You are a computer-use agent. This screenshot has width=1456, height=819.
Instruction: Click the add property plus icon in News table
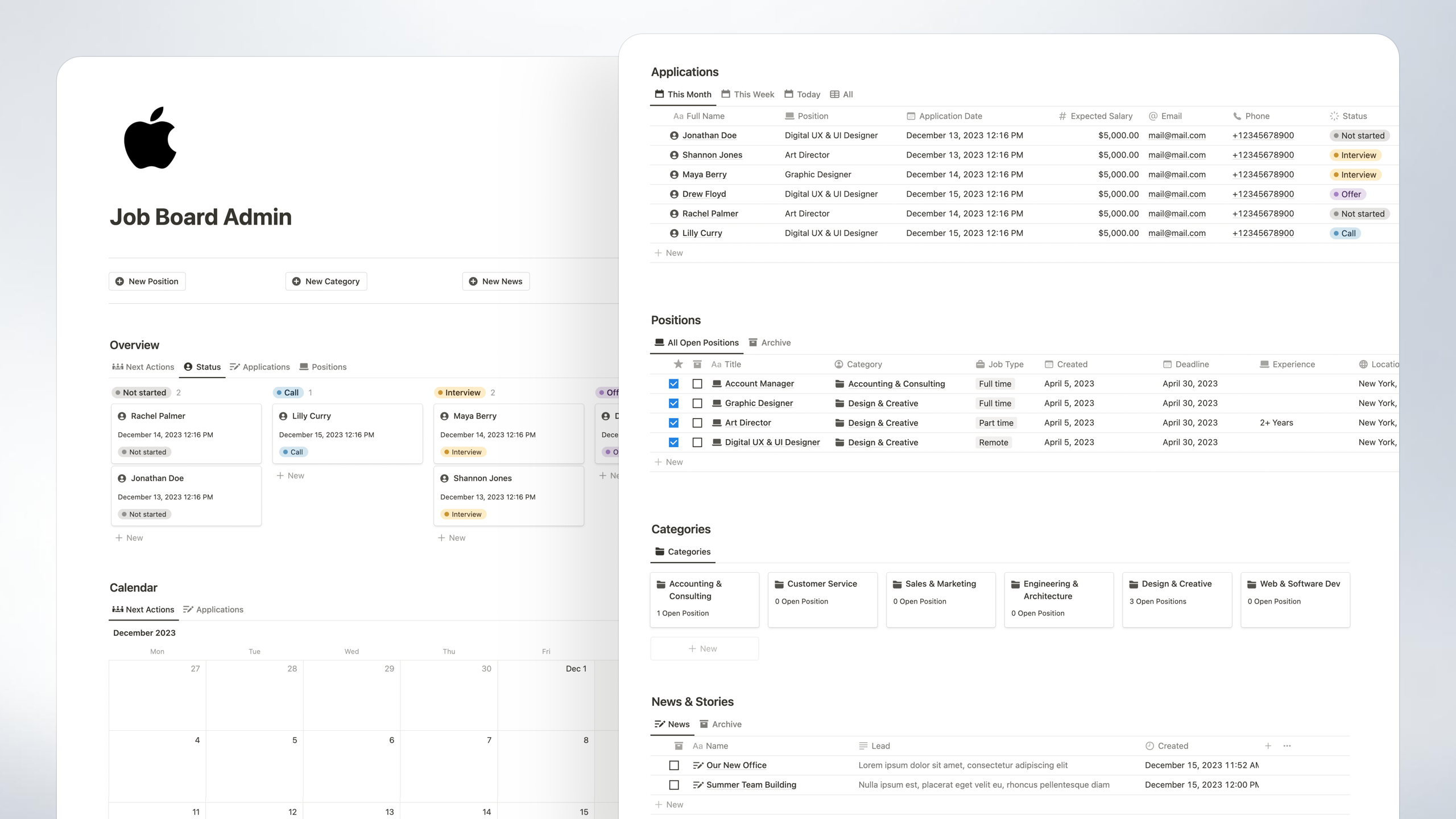(1268, 746)
